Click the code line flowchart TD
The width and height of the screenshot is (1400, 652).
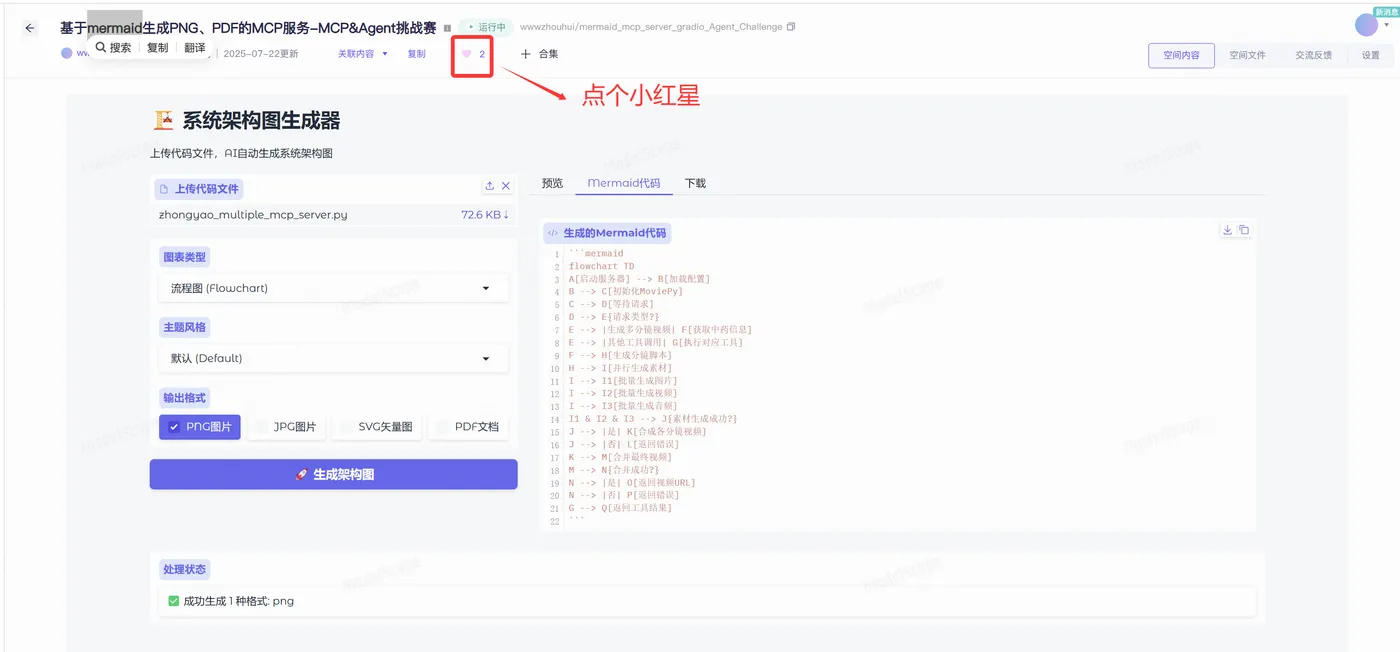[601, 266]
